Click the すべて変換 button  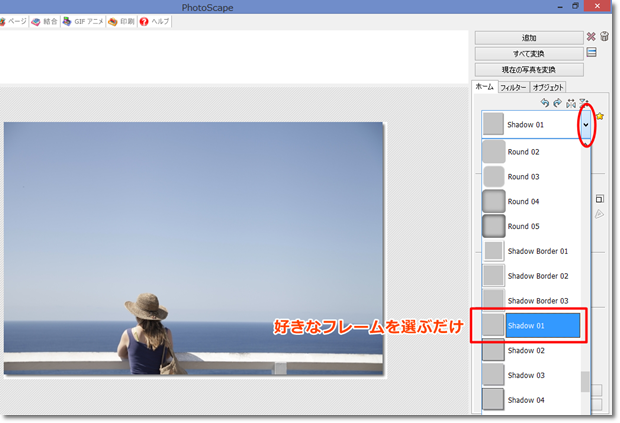click(529, 54)
